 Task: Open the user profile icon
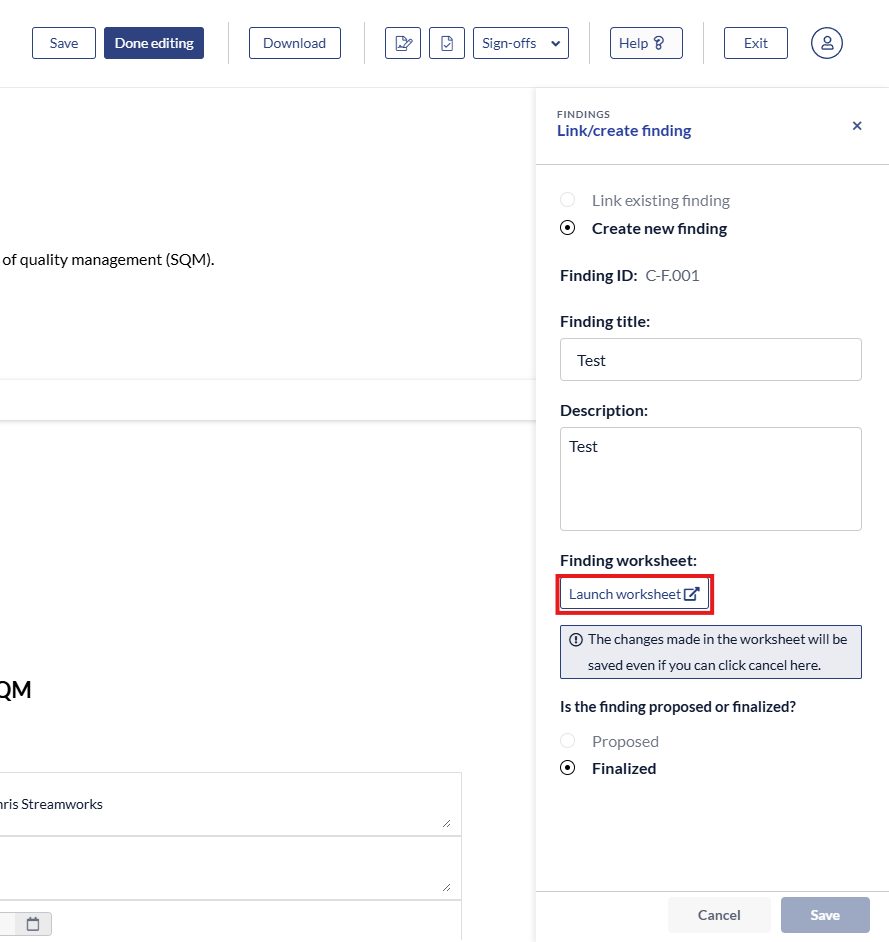pyautogui.click(x=827, y=43)
